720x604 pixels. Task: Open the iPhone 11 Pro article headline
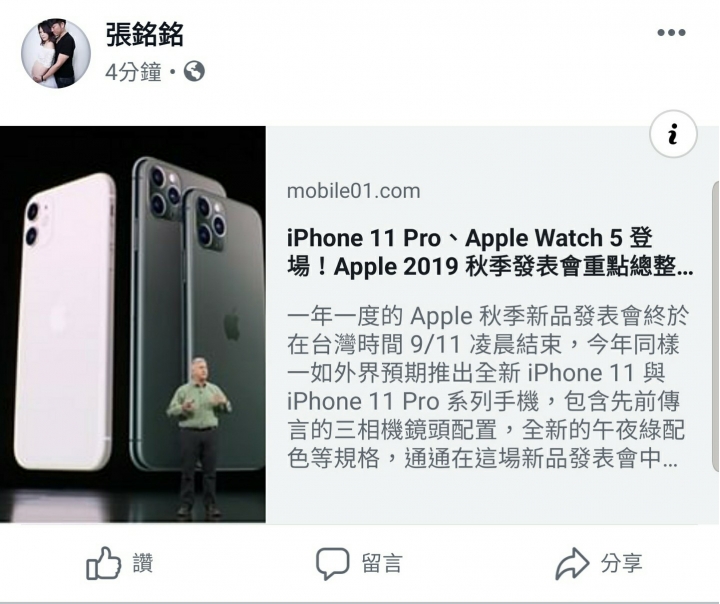click(490, 252)
